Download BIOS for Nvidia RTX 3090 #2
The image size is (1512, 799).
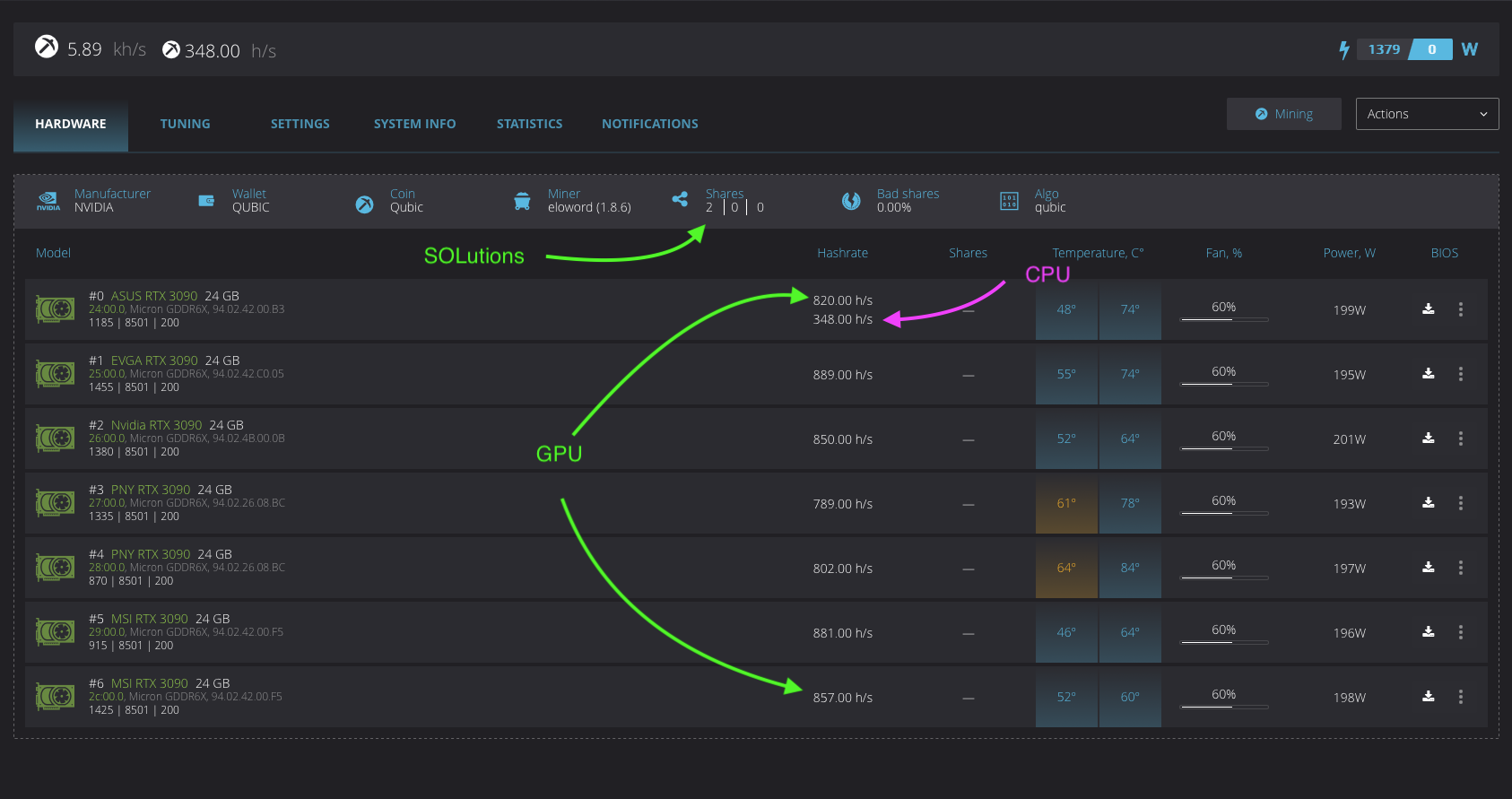point(1429,439)
